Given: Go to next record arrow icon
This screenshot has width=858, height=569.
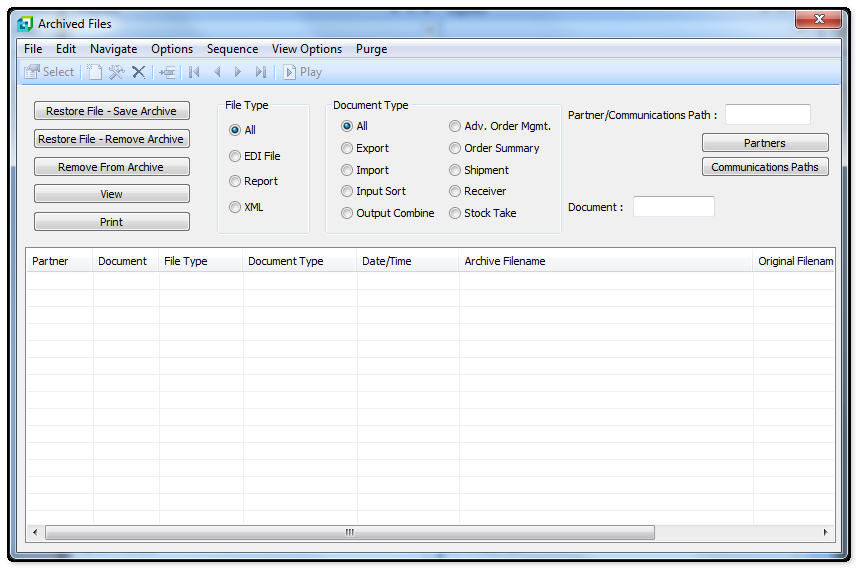Looking at the screenshot, I should 238,72.
